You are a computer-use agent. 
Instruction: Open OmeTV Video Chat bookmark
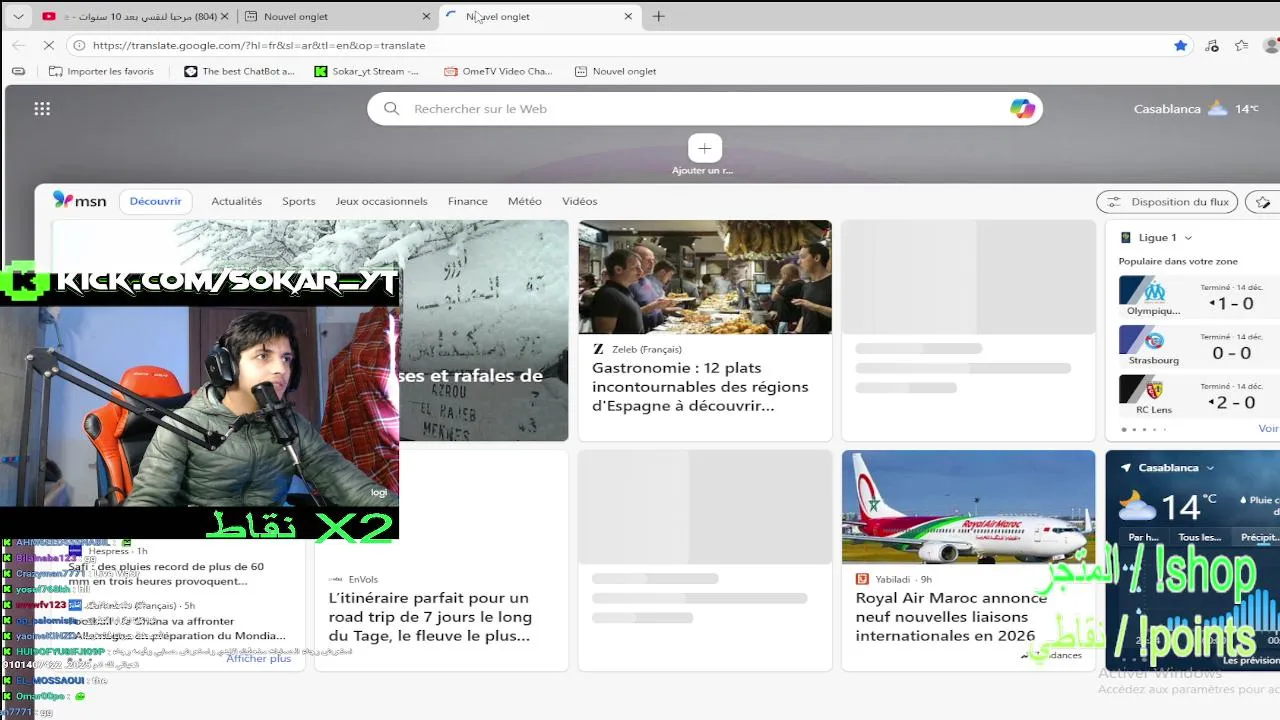click(498, 71)
